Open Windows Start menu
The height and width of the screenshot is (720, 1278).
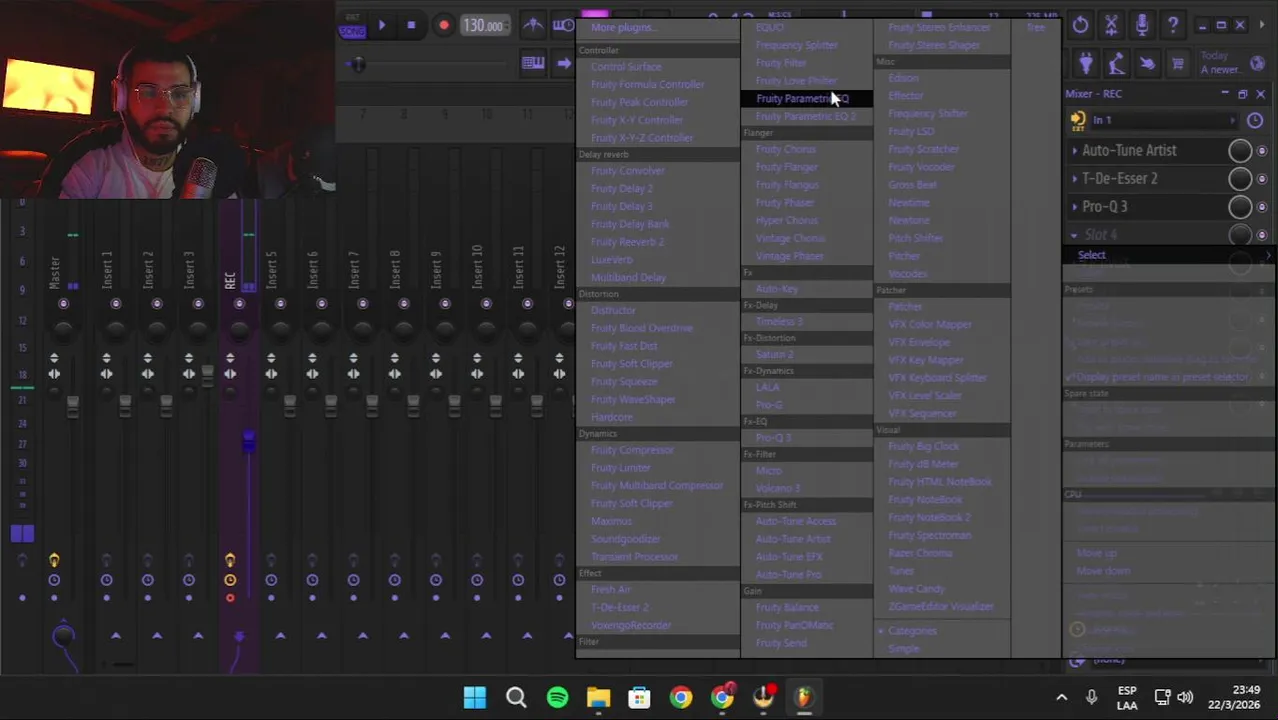[475, 697]
